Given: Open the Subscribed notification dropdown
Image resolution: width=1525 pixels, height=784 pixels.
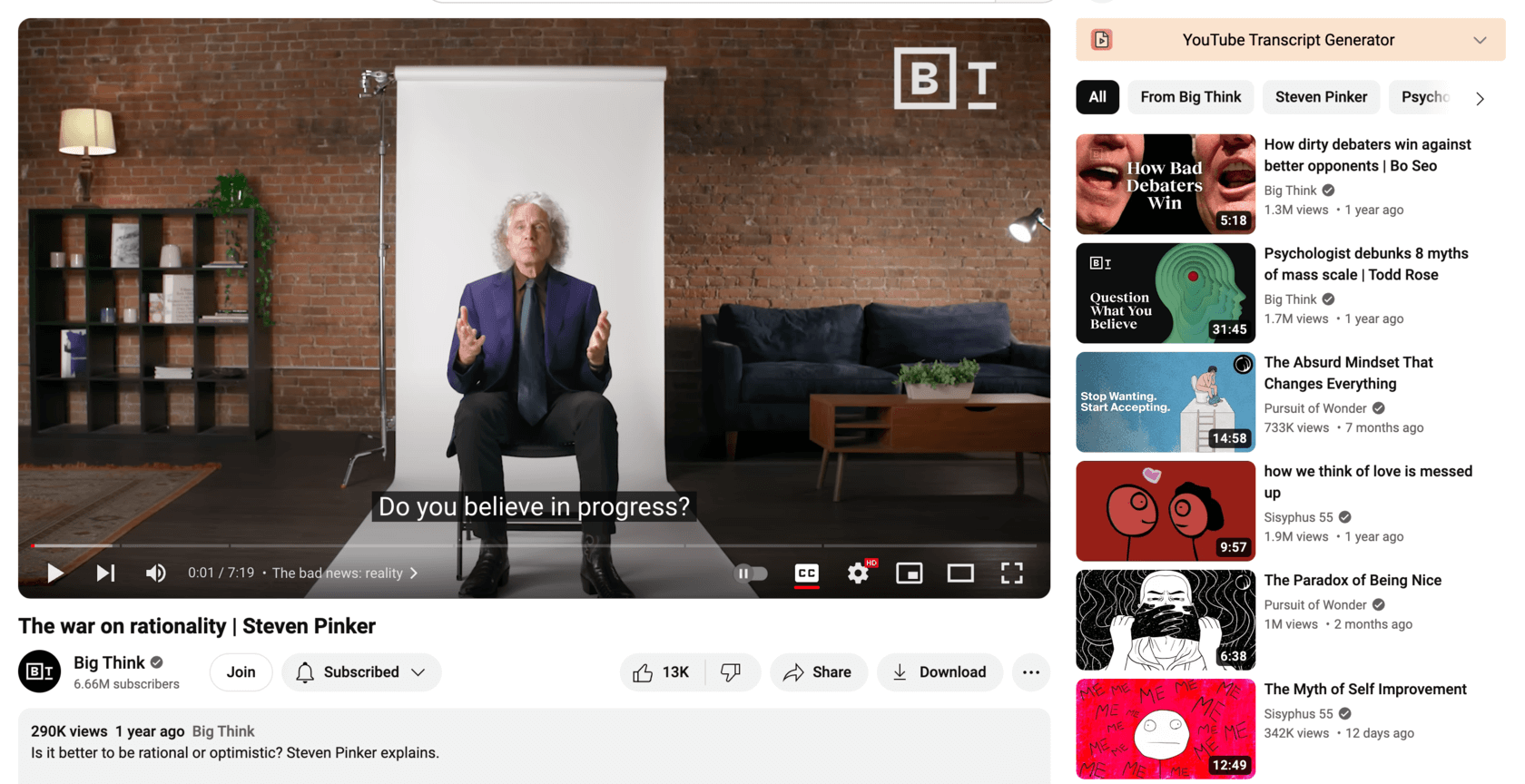Looking at the screenshot, I should click(361, 672).
